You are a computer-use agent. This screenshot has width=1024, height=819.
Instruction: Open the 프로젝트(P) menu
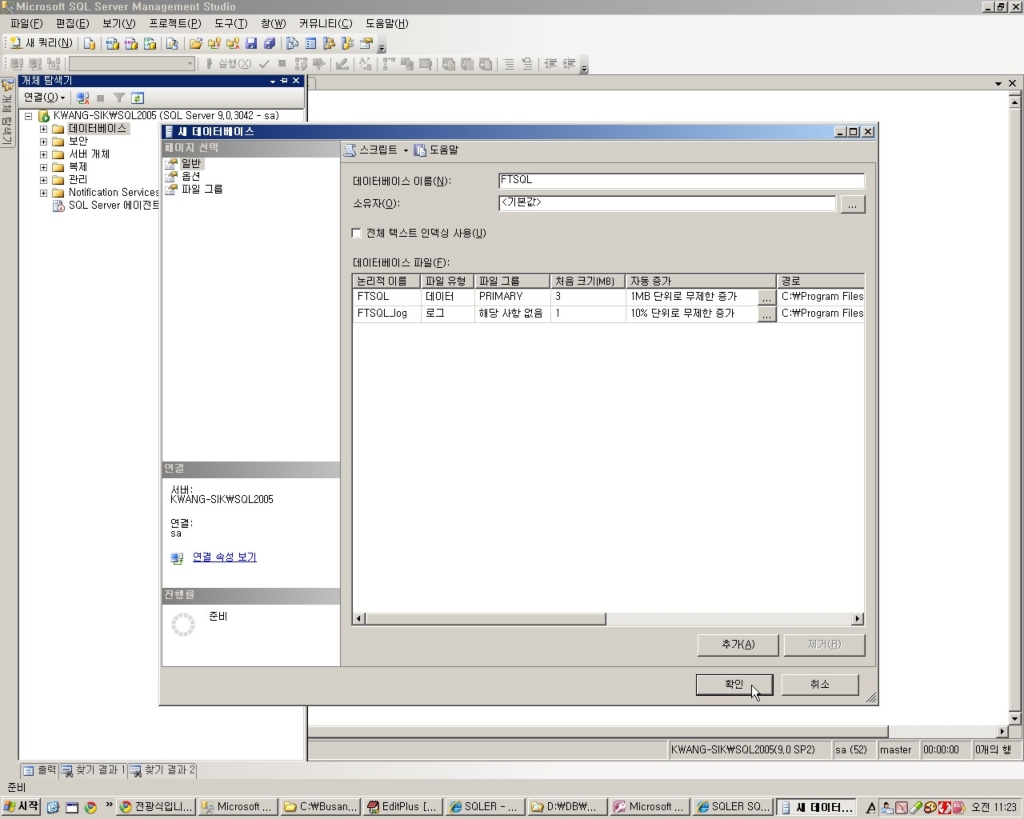point(174,24)
